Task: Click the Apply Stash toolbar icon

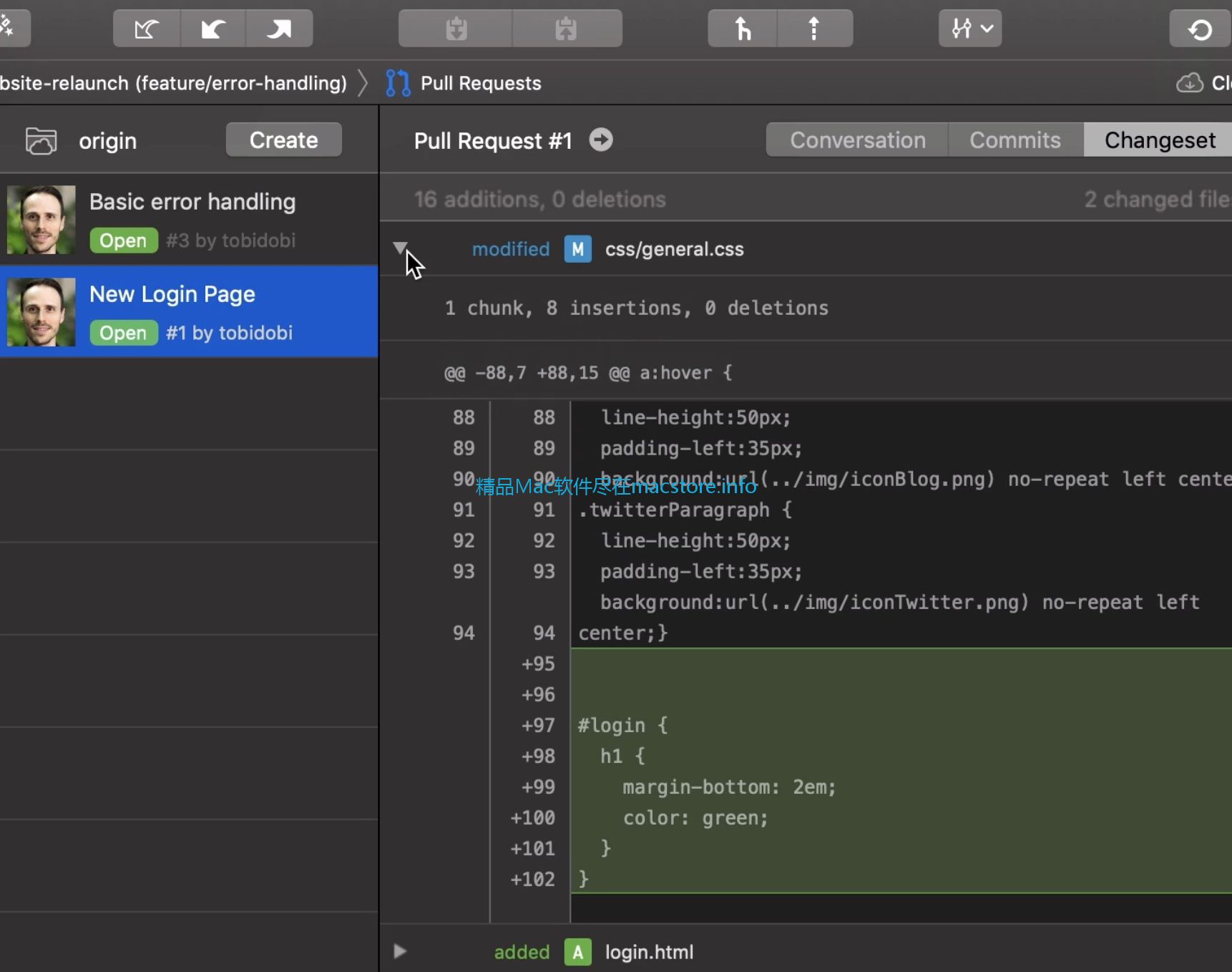Action: click(x=566, y=29)
